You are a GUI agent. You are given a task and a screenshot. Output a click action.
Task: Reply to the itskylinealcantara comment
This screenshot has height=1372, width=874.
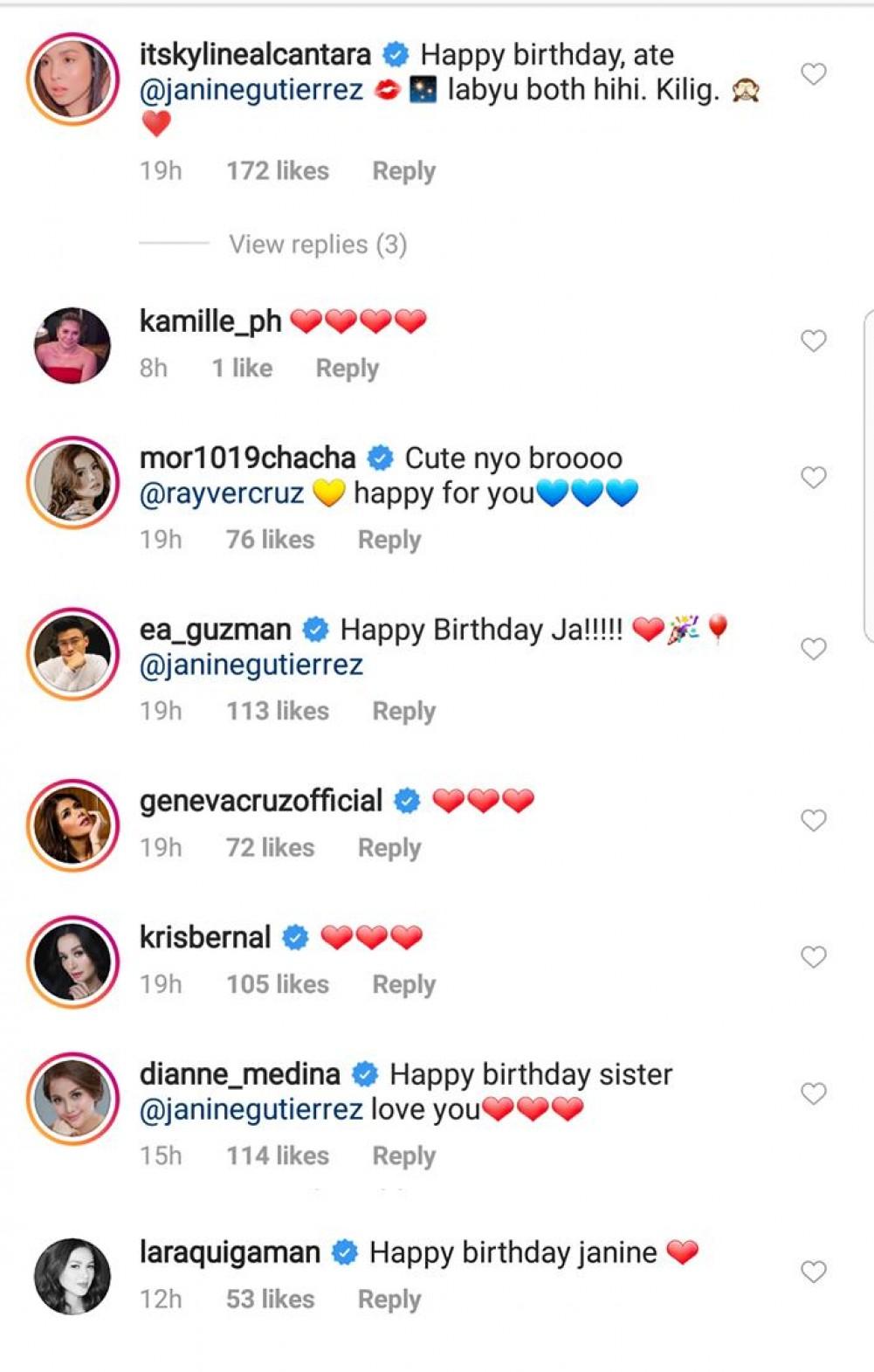tap(403, 171)
